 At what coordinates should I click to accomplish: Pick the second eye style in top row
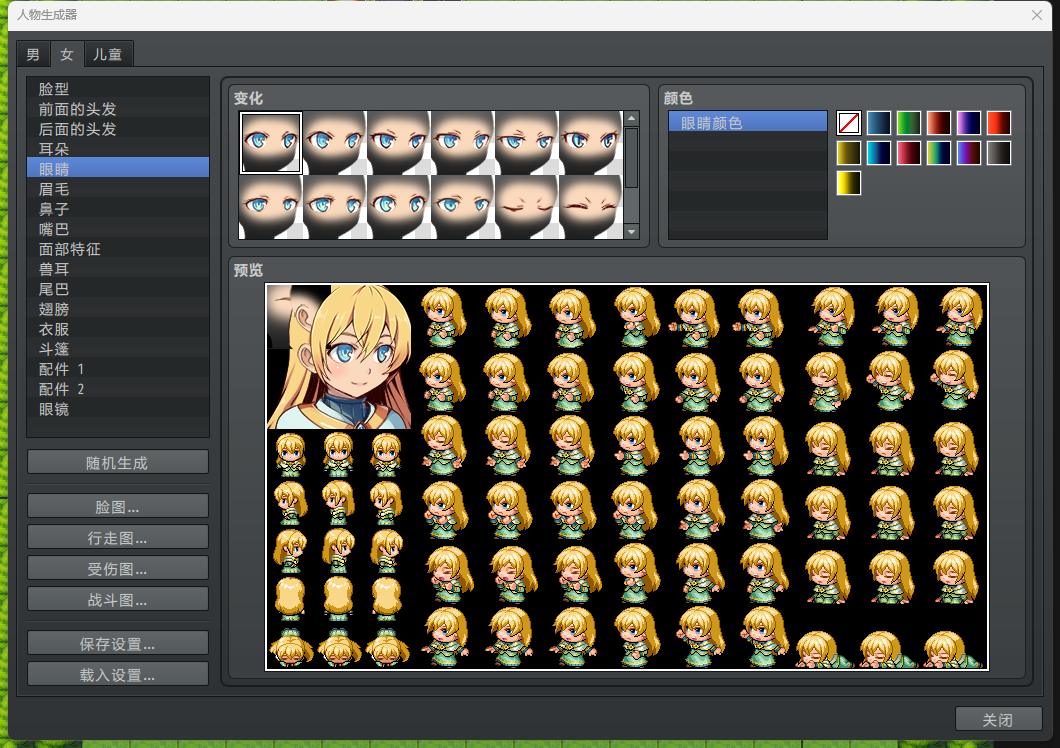point(335,143)
